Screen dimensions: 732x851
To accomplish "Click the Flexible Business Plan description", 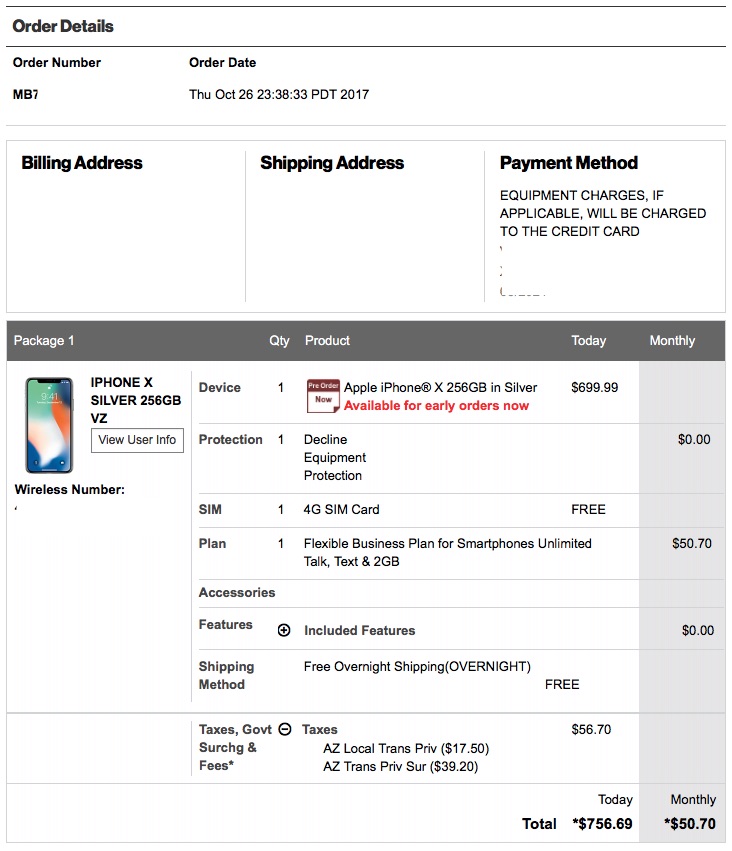I will pyautogui.click(x=448, y=552).
